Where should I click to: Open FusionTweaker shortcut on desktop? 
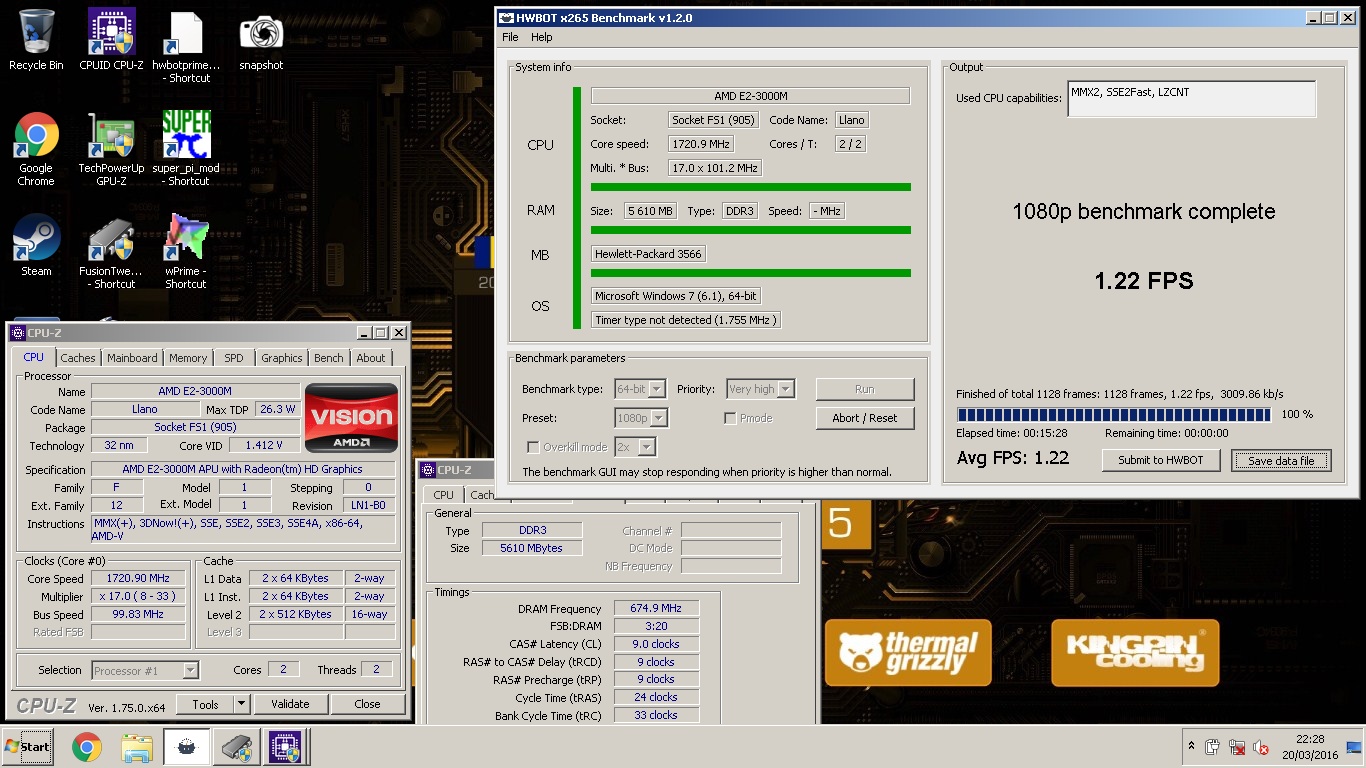tap(111, 251)
